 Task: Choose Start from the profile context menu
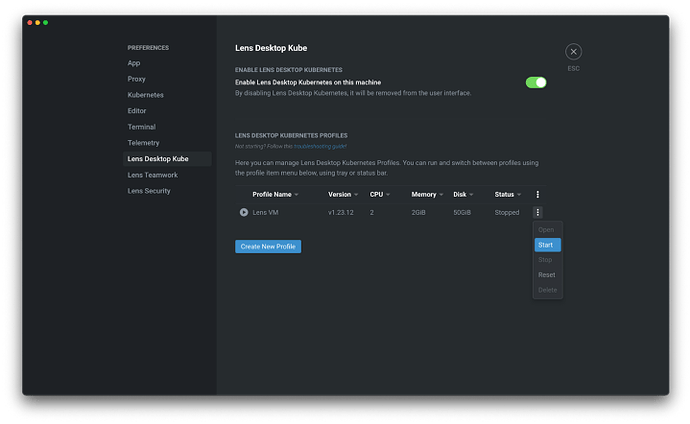[546, 244]
